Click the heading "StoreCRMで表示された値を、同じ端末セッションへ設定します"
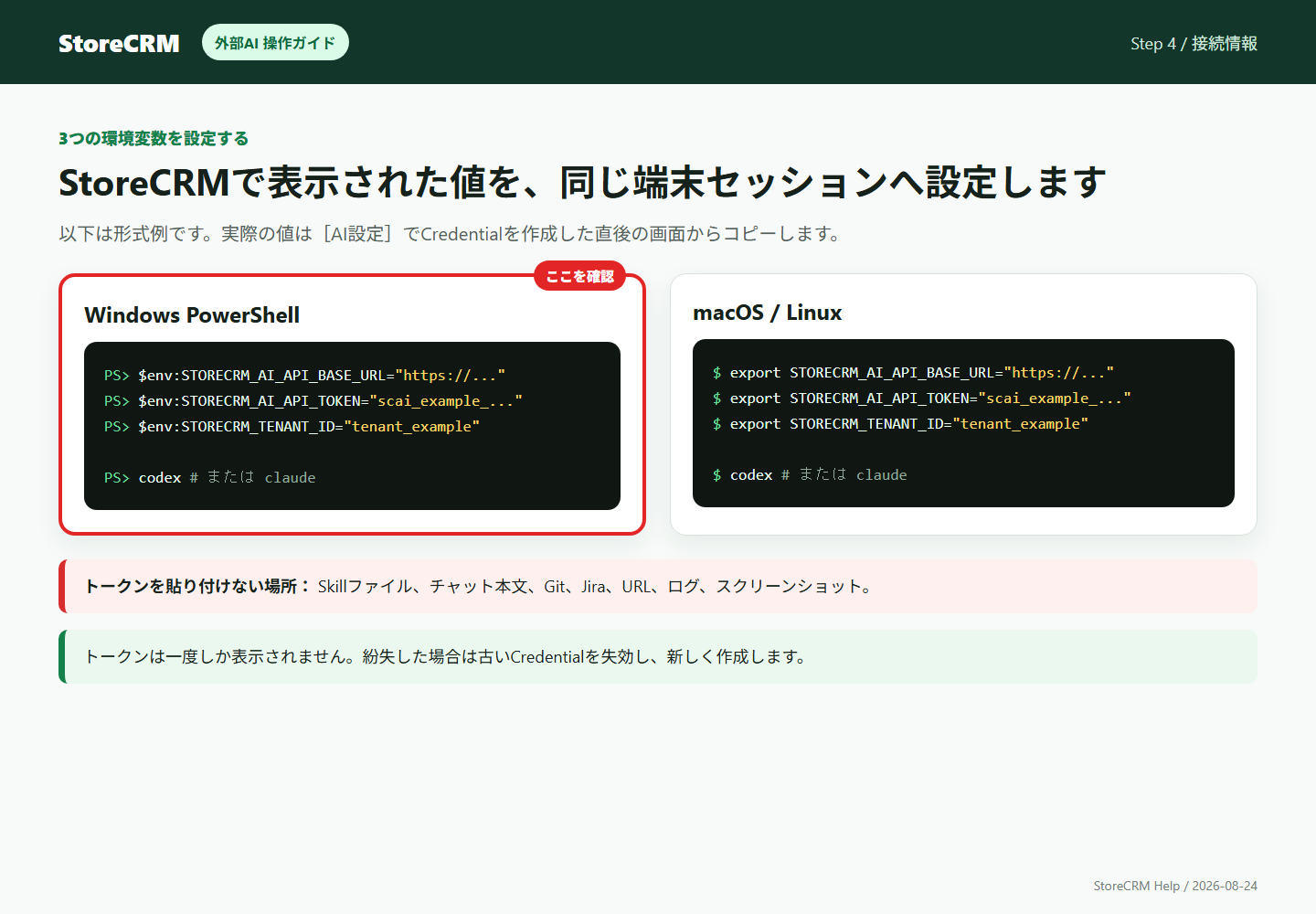 (582, 183)
